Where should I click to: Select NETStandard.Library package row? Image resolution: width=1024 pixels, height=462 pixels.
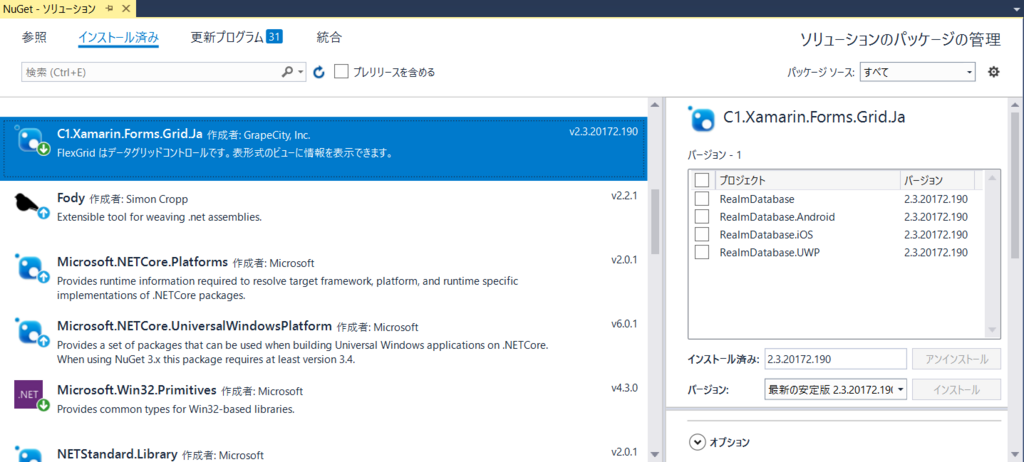[324, 451]
